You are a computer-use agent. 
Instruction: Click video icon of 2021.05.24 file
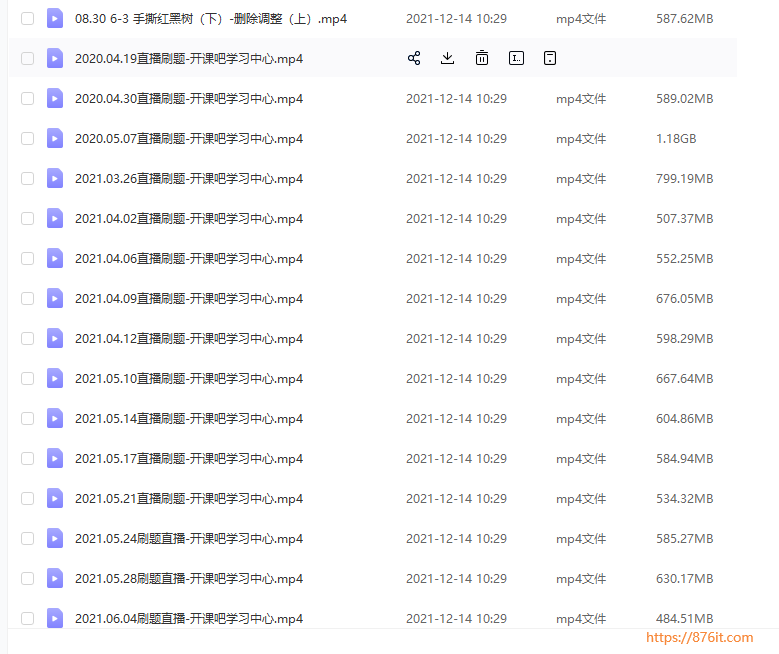click(55, 538)
